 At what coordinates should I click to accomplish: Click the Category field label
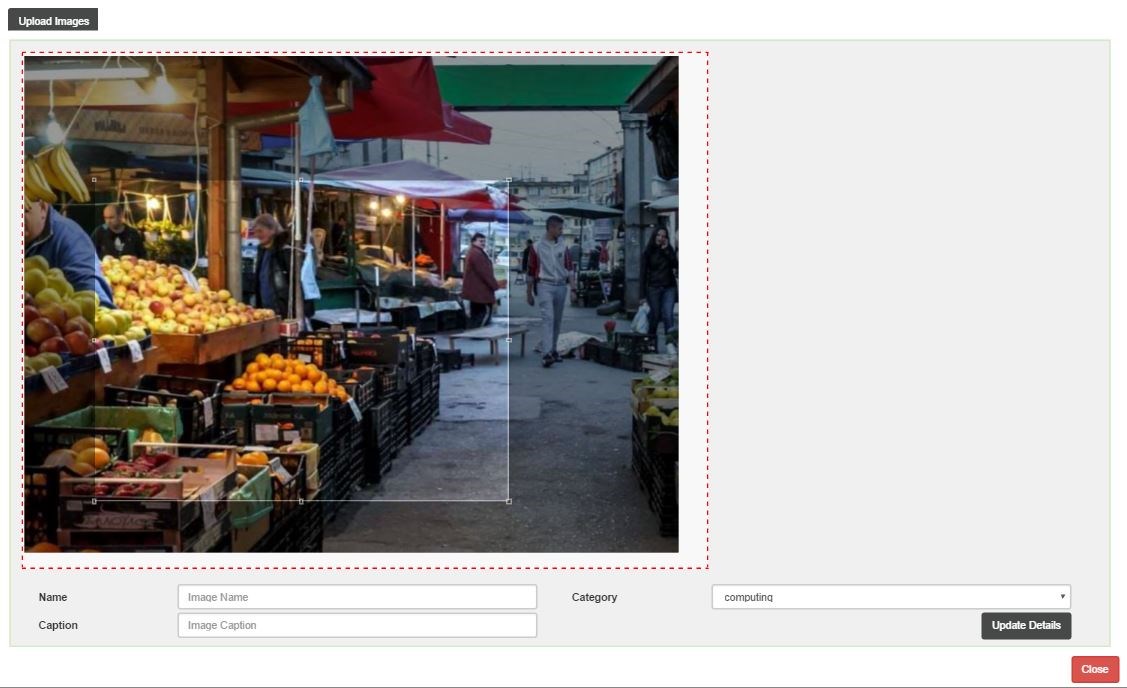point(594,597)
